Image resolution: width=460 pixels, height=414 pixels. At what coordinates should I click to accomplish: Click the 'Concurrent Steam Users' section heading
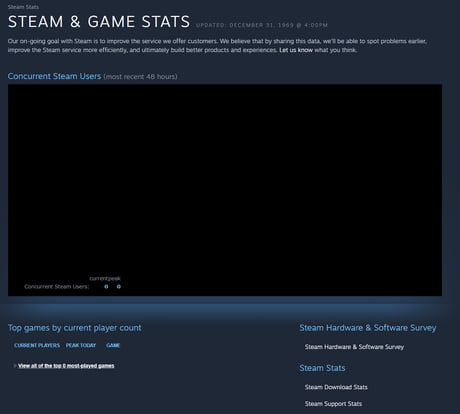54,76
